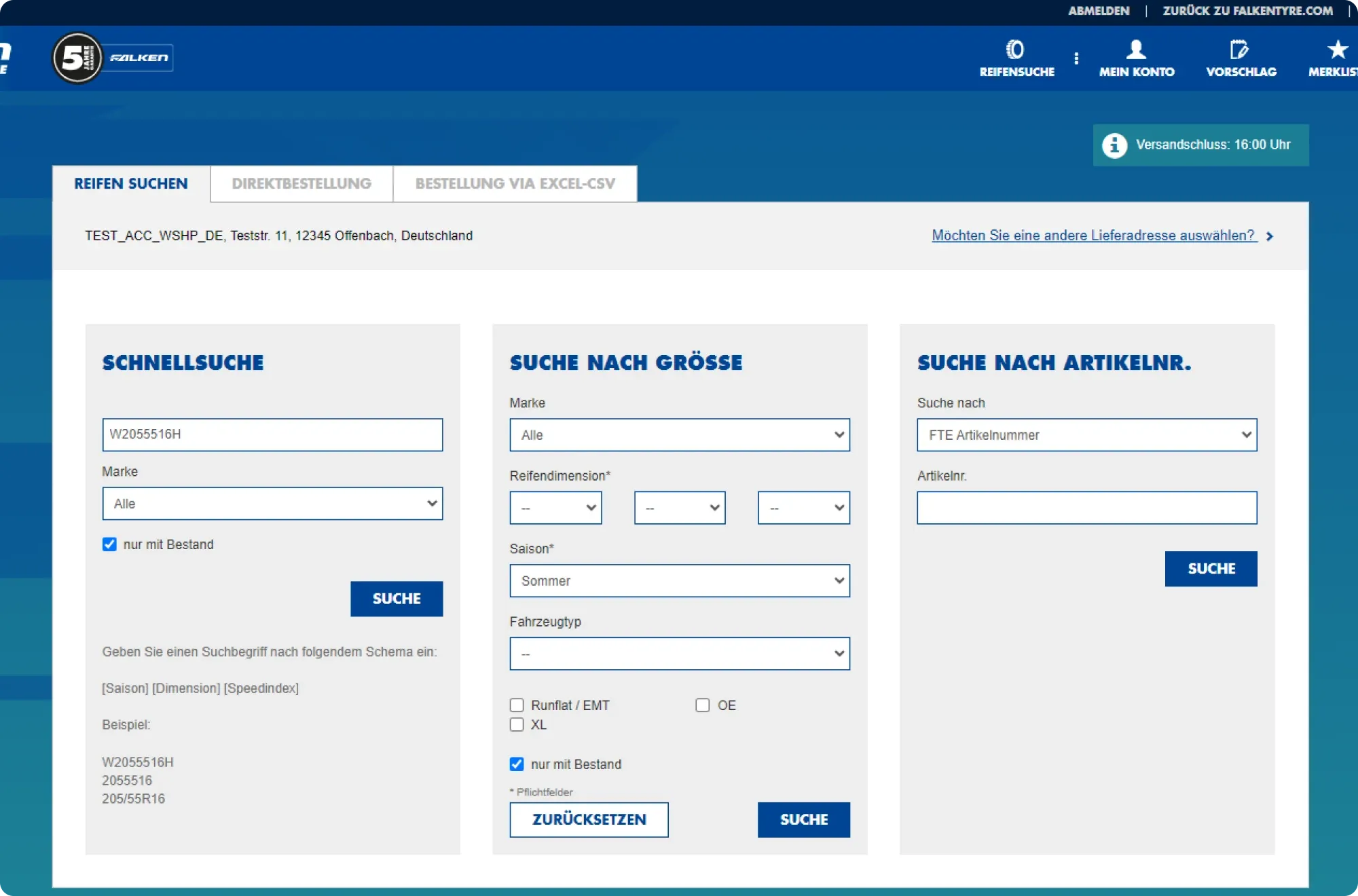Open the FTE Artikelnummer dropdown
The image size is (1358, 896).
pos(1086,435)
